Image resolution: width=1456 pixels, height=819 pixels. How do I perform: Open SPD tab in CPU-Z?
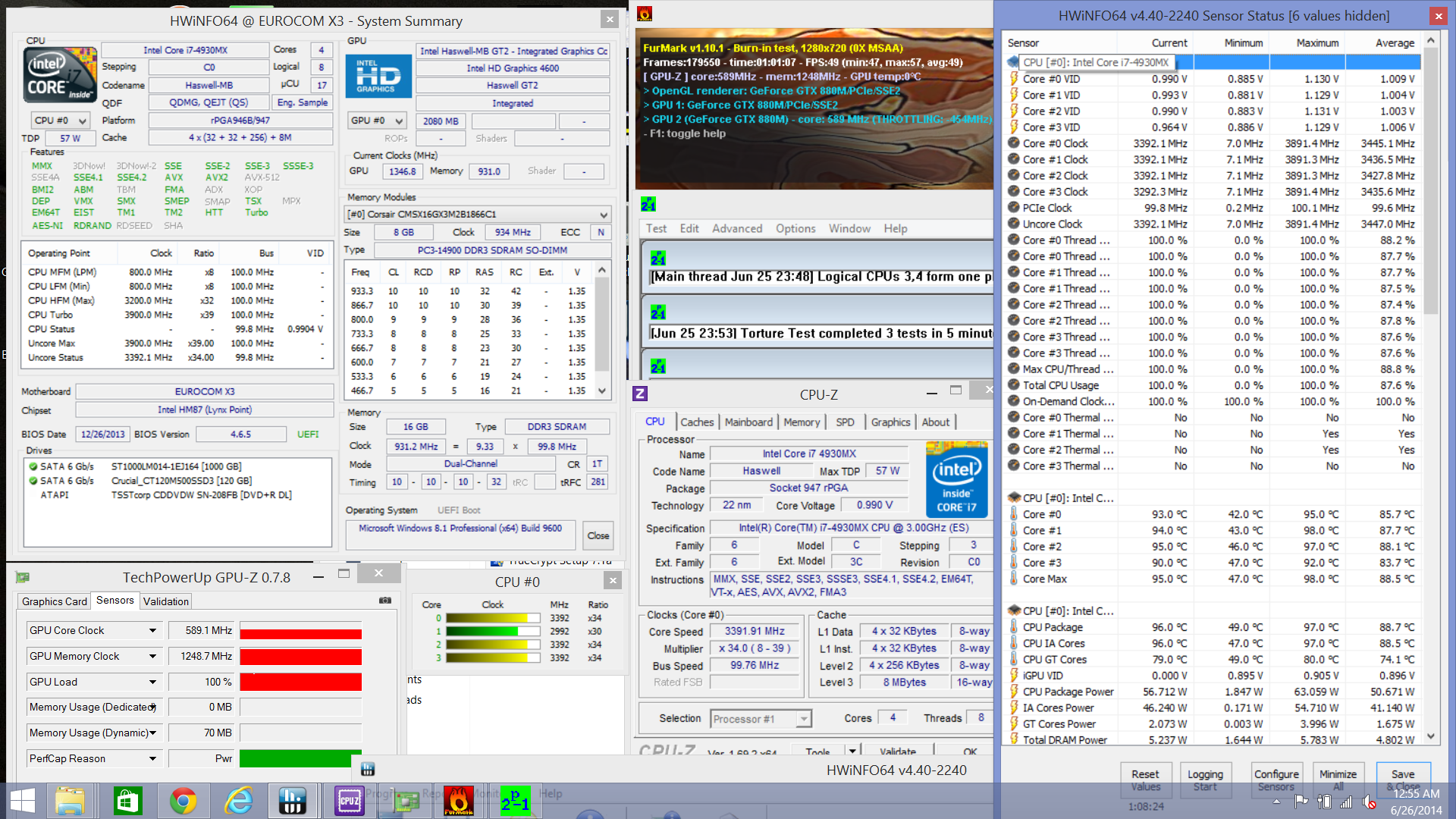coord(845,422)
